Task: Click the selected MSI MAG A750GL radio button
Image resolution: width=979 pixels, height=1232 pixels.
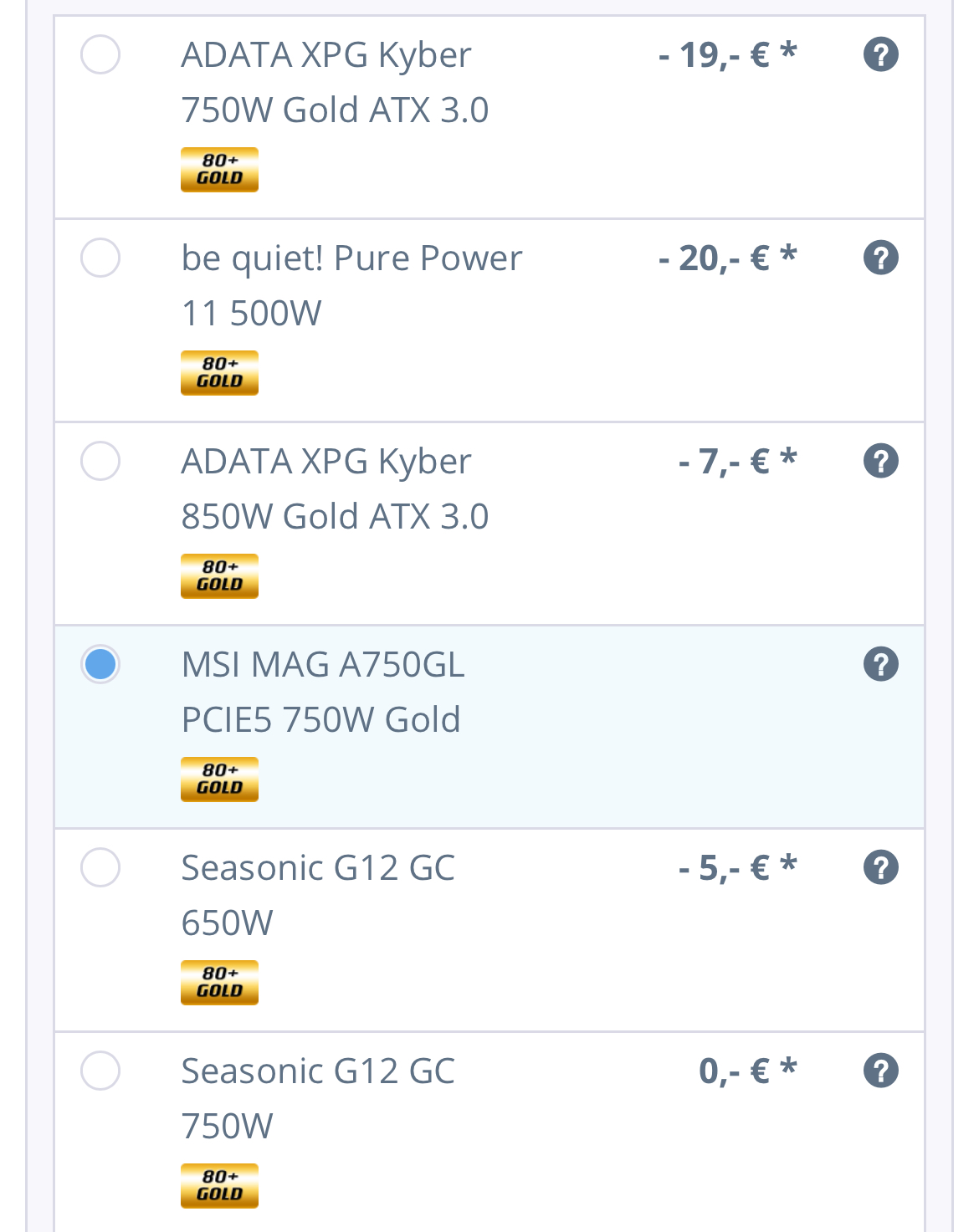Action: pos(100,664)
